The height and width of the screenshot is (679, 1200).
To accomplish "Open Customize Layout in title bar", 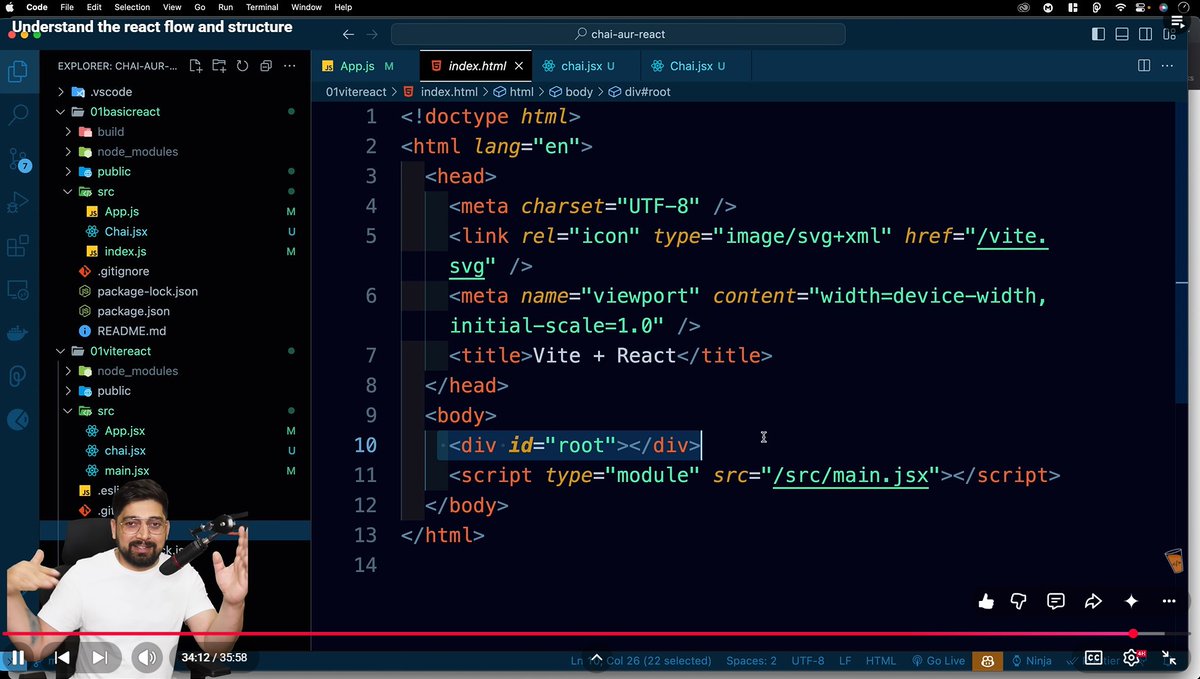I will pyautogui.click(x=1171, y=34).
